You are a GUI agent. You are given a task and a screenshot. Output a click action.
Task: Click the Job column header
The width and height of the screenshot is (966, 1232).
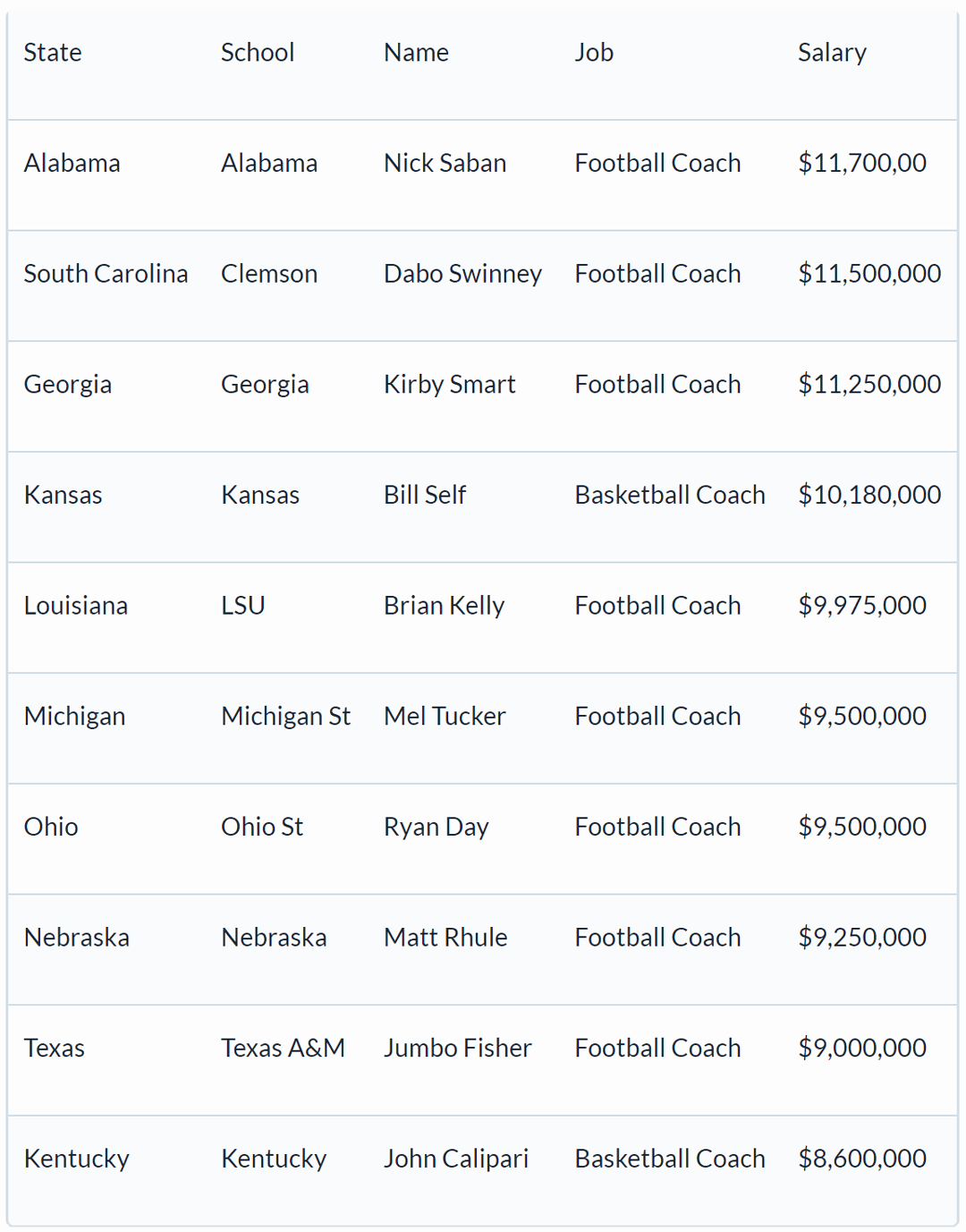pyautogui.click(x=594, y=53)
